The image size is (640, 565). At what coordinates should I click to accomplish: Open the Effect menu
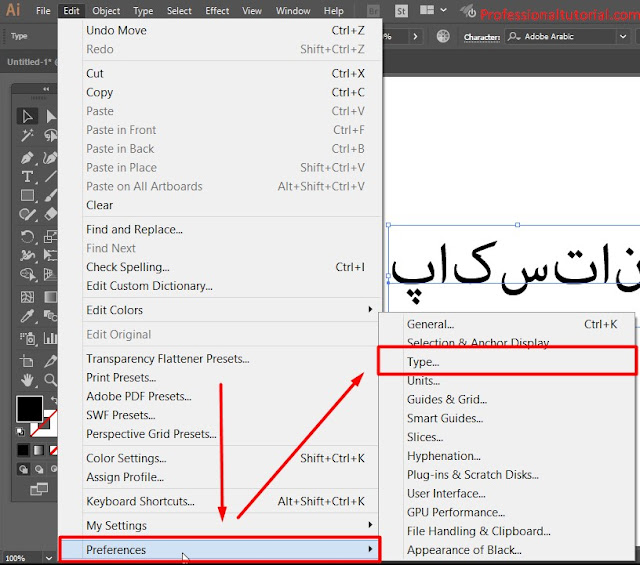217,11
